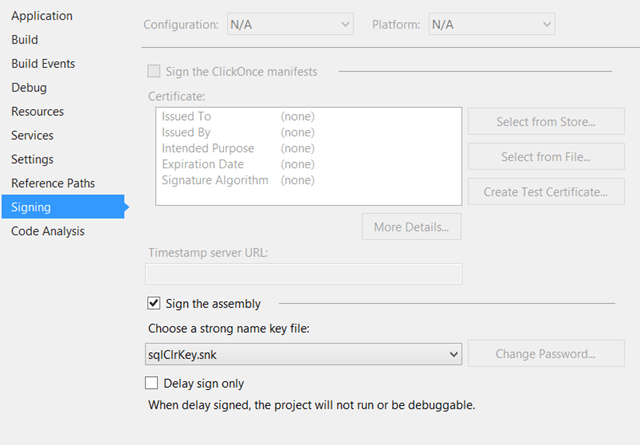Click the Select from Store button
This screenshot has width=640, height=445.
click(546, 123)
